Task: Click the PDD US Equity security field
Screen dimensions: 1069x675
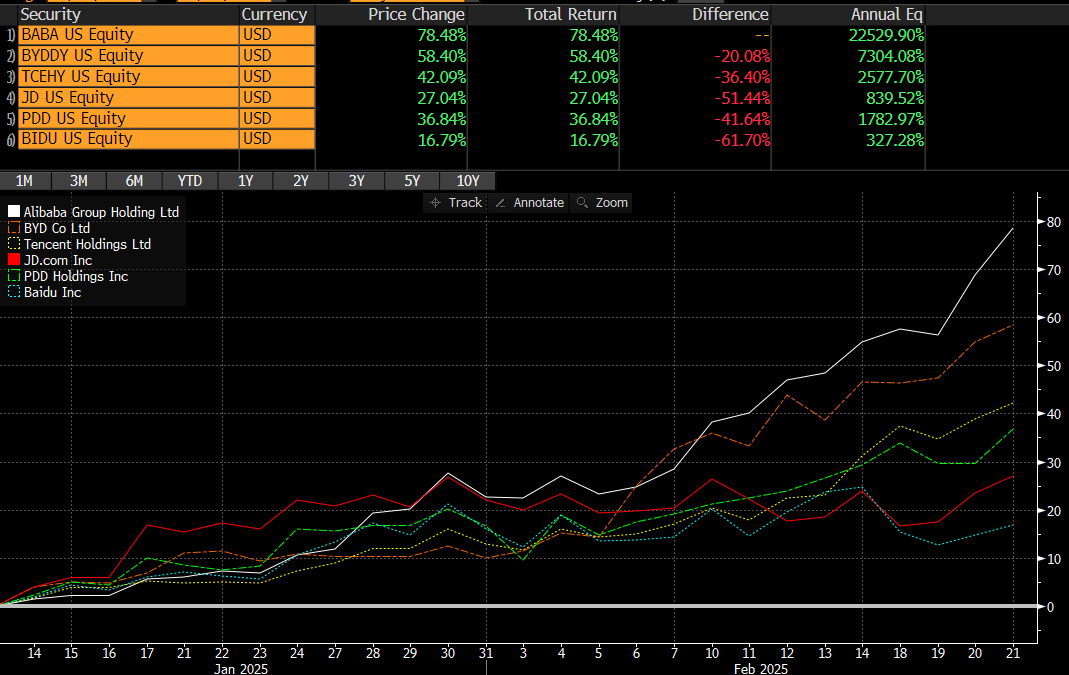Action: coord(128,119)
